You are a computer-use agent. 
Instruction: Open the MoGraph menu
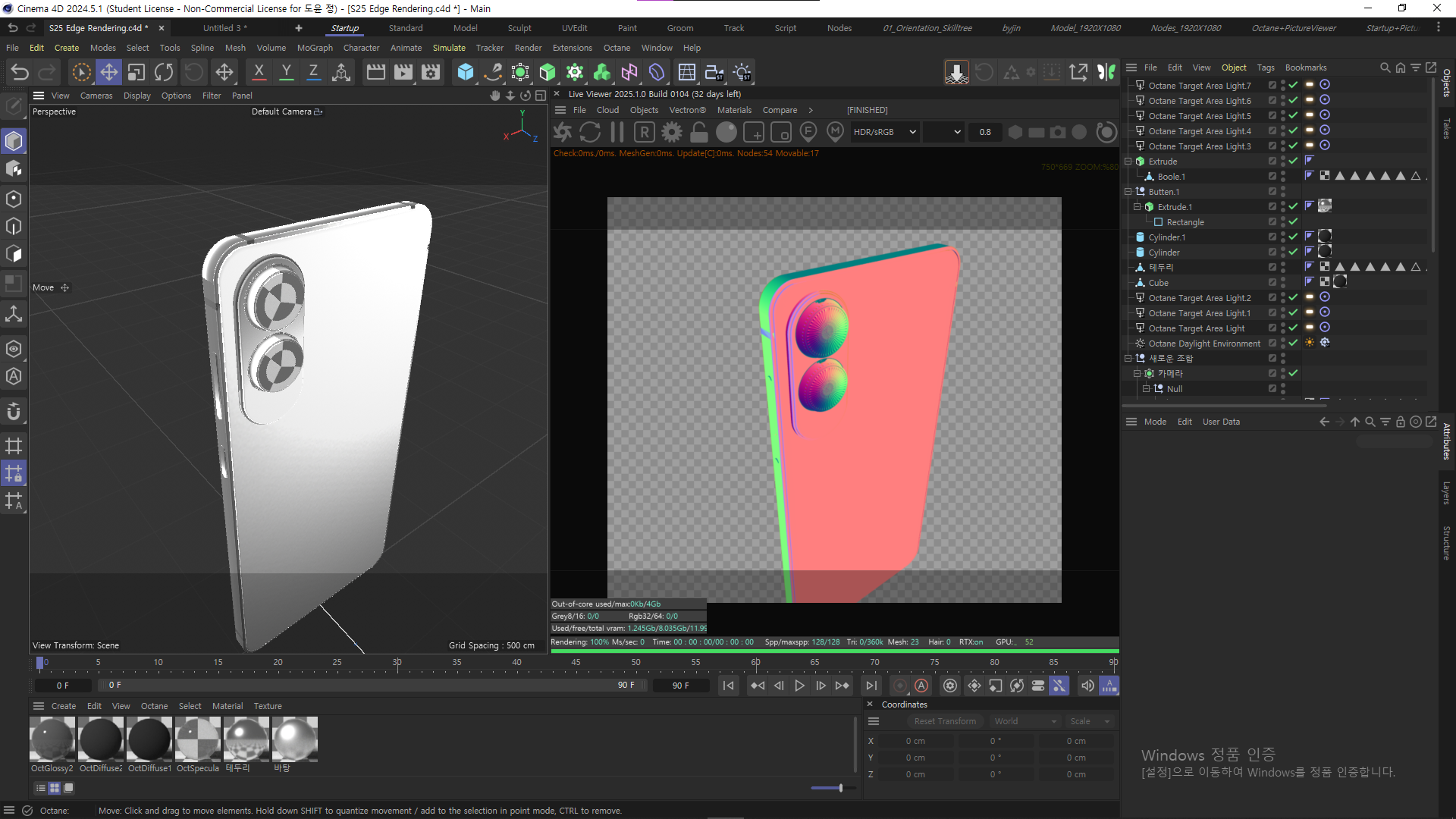315,48
